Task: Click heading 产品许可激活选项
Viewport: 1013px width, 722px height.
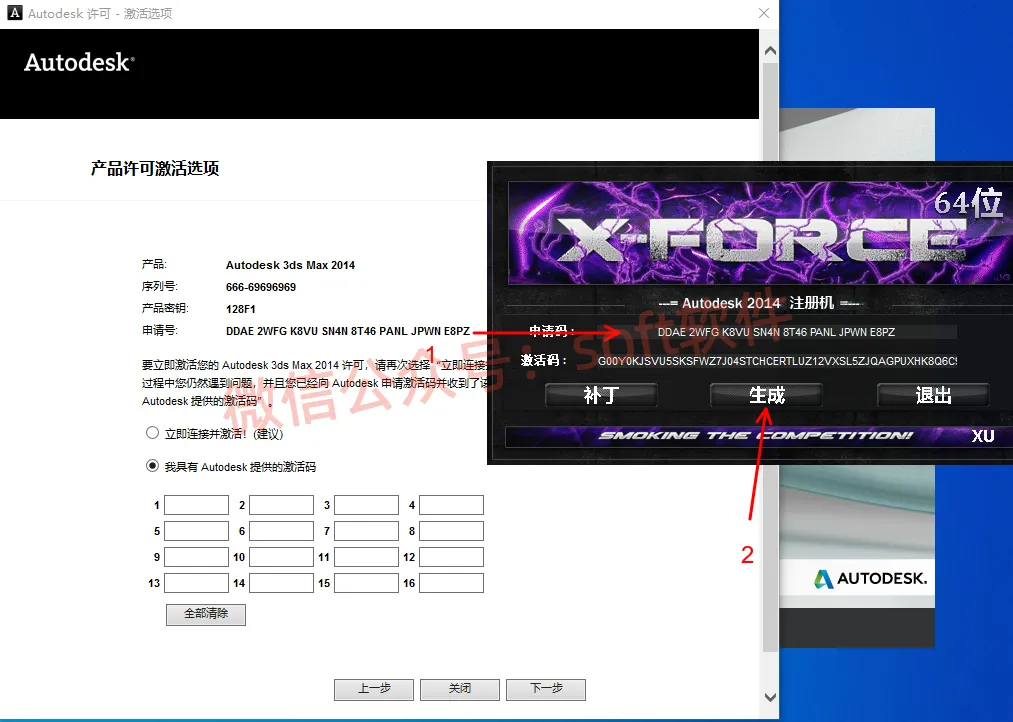Action: tap(155, 169)
